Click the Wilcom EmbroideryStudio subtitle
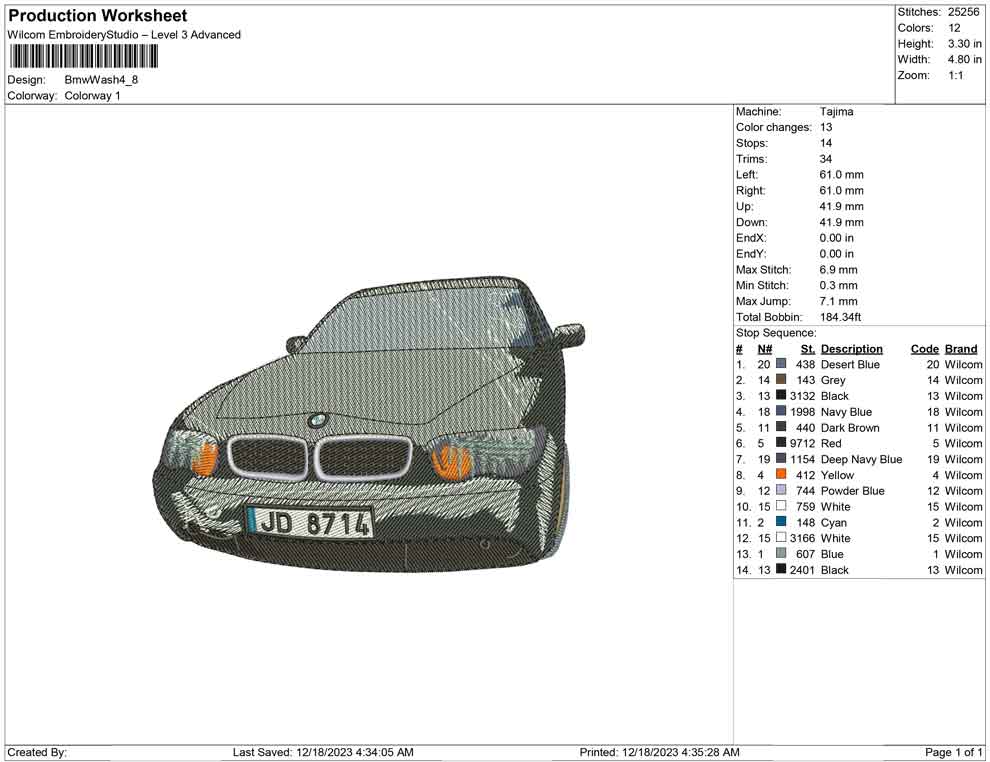Viewport: 990px width, 762px height. [x=124, y=35]
